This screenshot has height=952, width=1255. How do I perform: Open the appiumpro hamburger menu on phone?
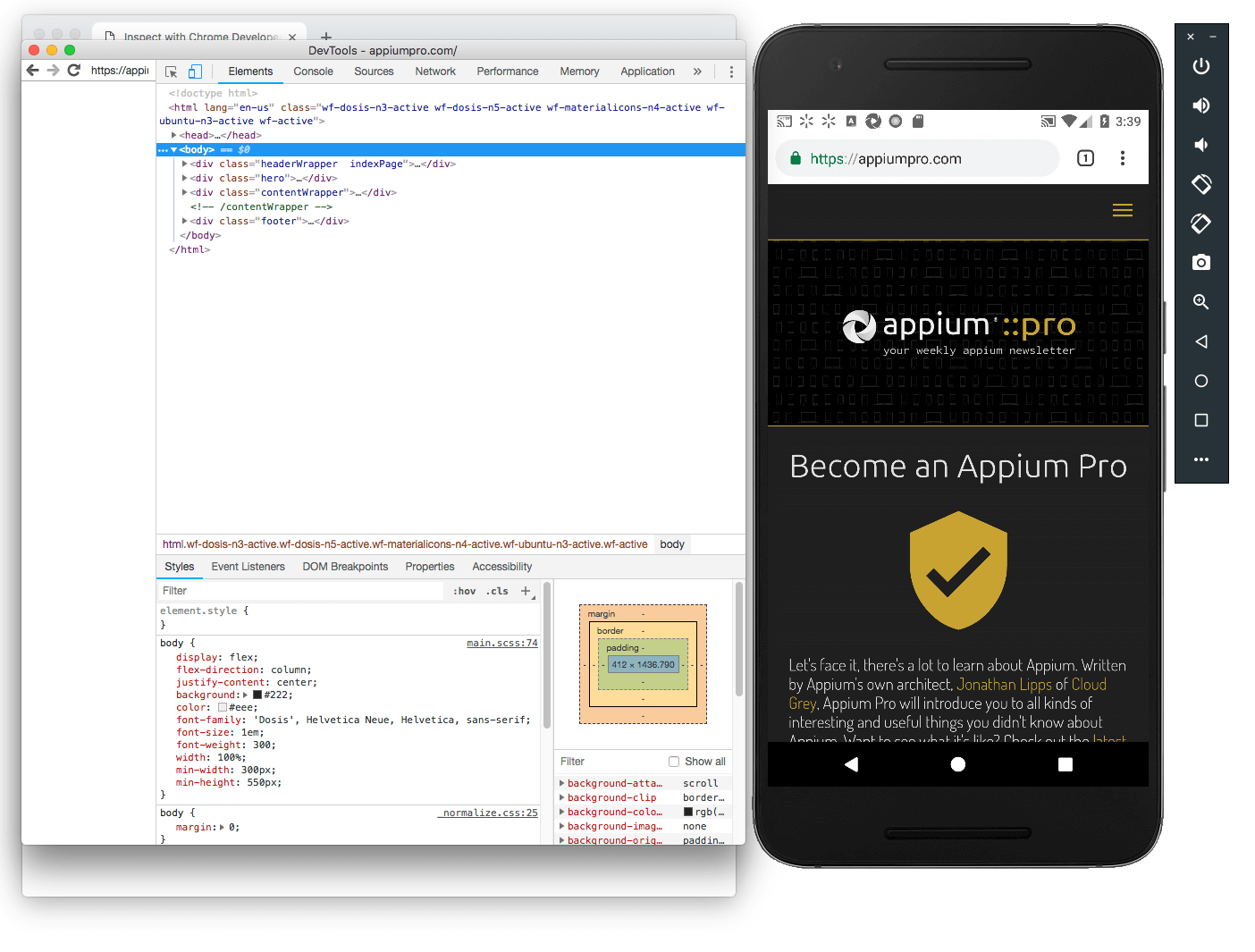1123,210
